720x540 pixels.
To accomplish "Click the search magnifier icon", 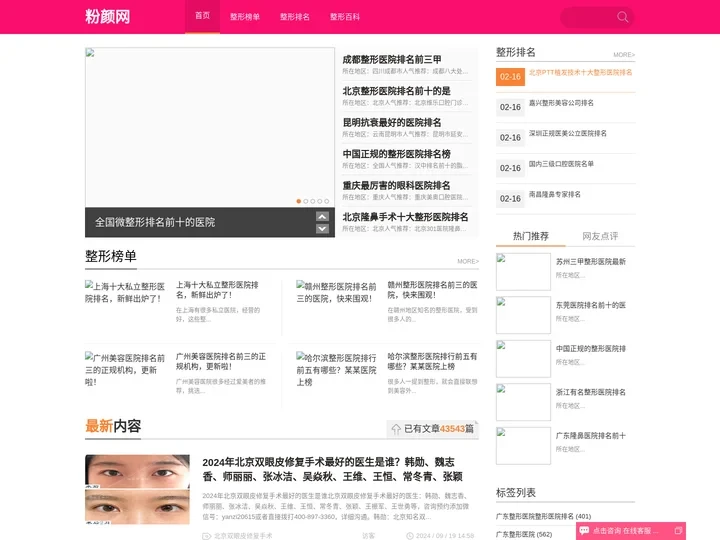I will pyautogui.click(x=622, y=17).
